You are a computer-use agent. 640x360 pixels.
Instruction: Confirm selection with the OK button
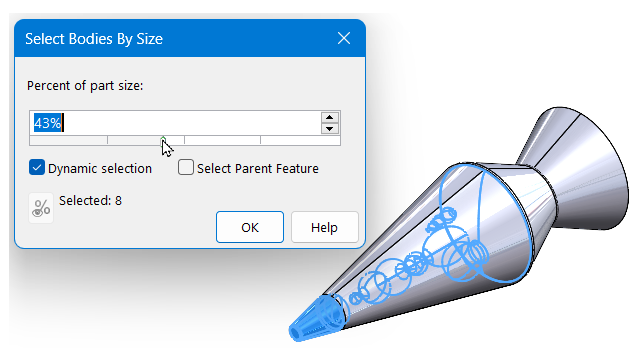coord(250,227)
